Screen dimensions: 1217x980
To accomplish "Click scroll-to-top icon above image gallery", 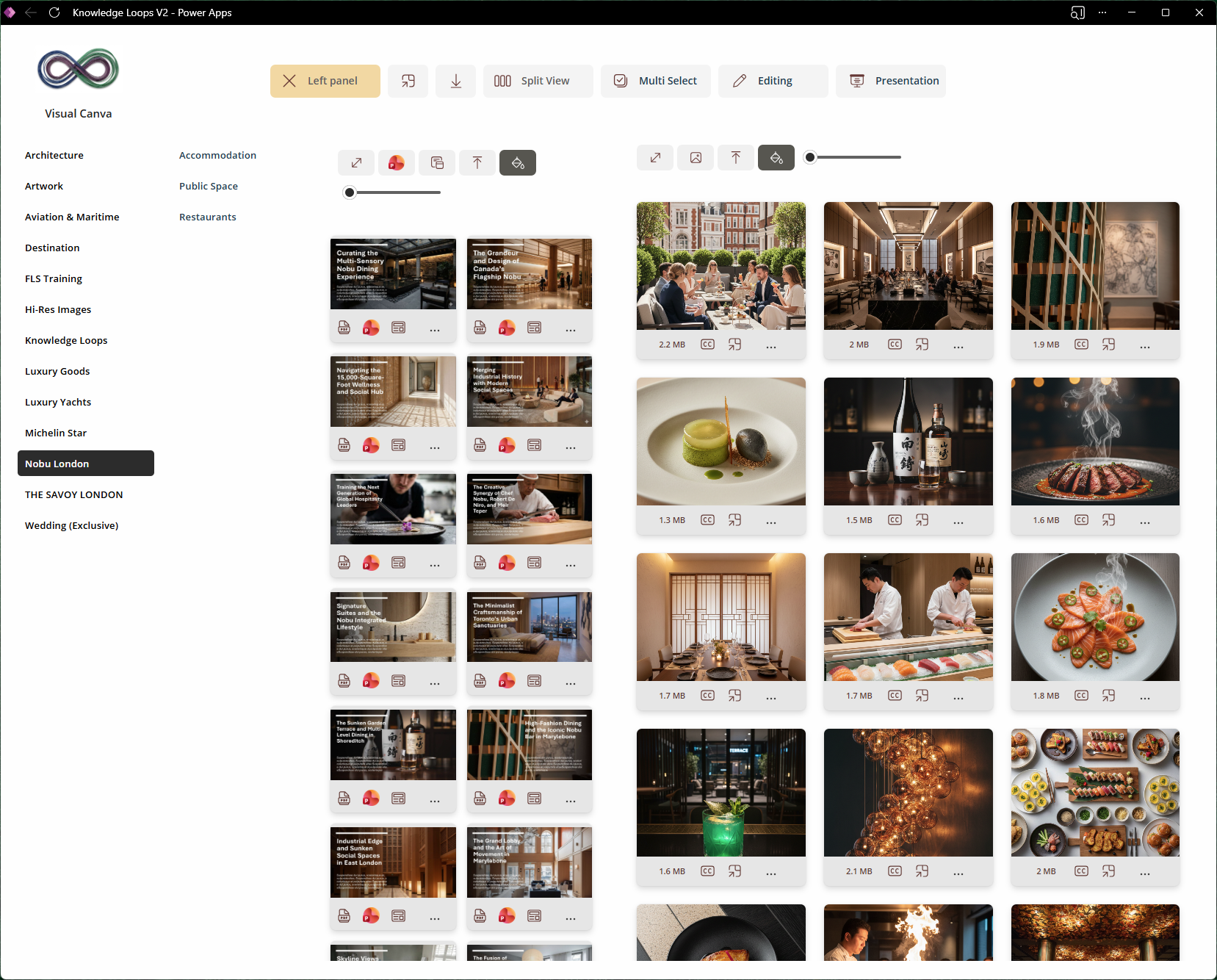I will tap(736, 157).
